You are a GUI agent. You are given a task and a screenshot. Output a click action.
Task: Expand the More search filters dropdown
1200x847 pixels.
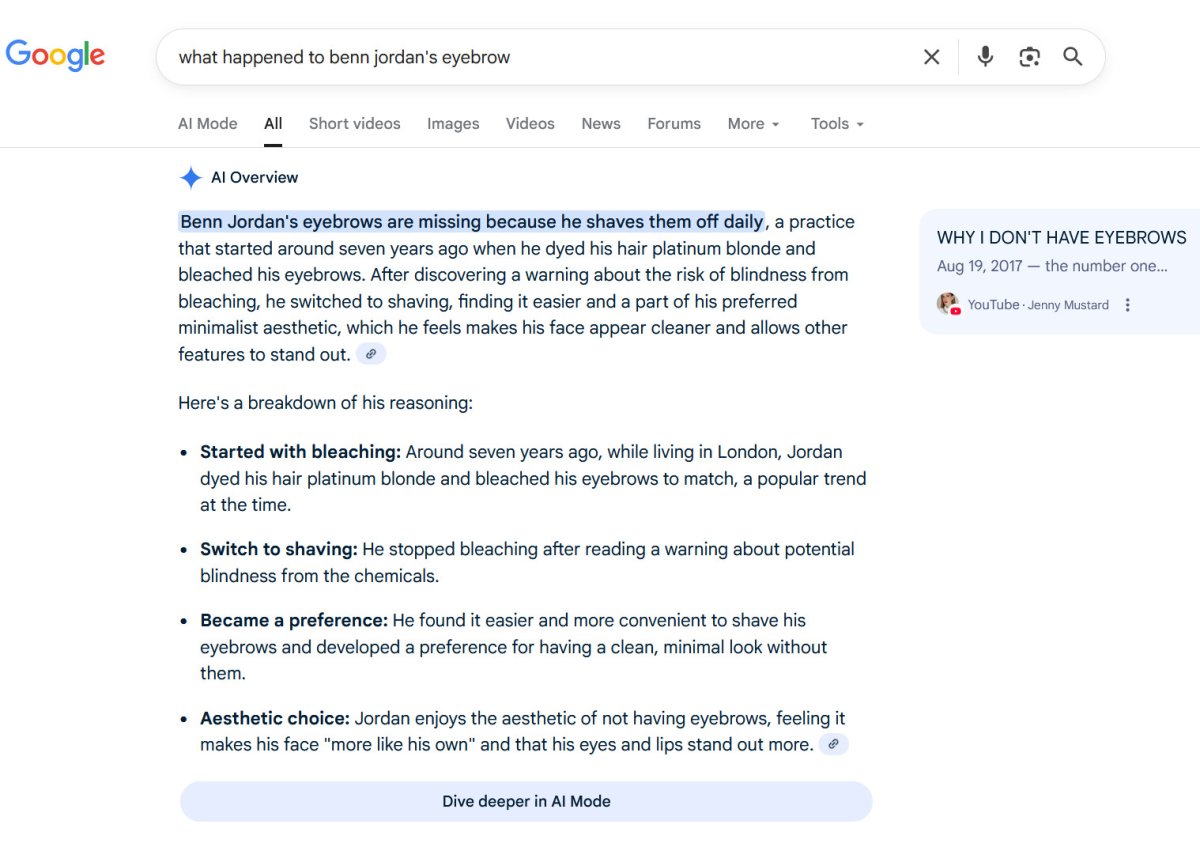pyautogui.click(x=753, y=124)
